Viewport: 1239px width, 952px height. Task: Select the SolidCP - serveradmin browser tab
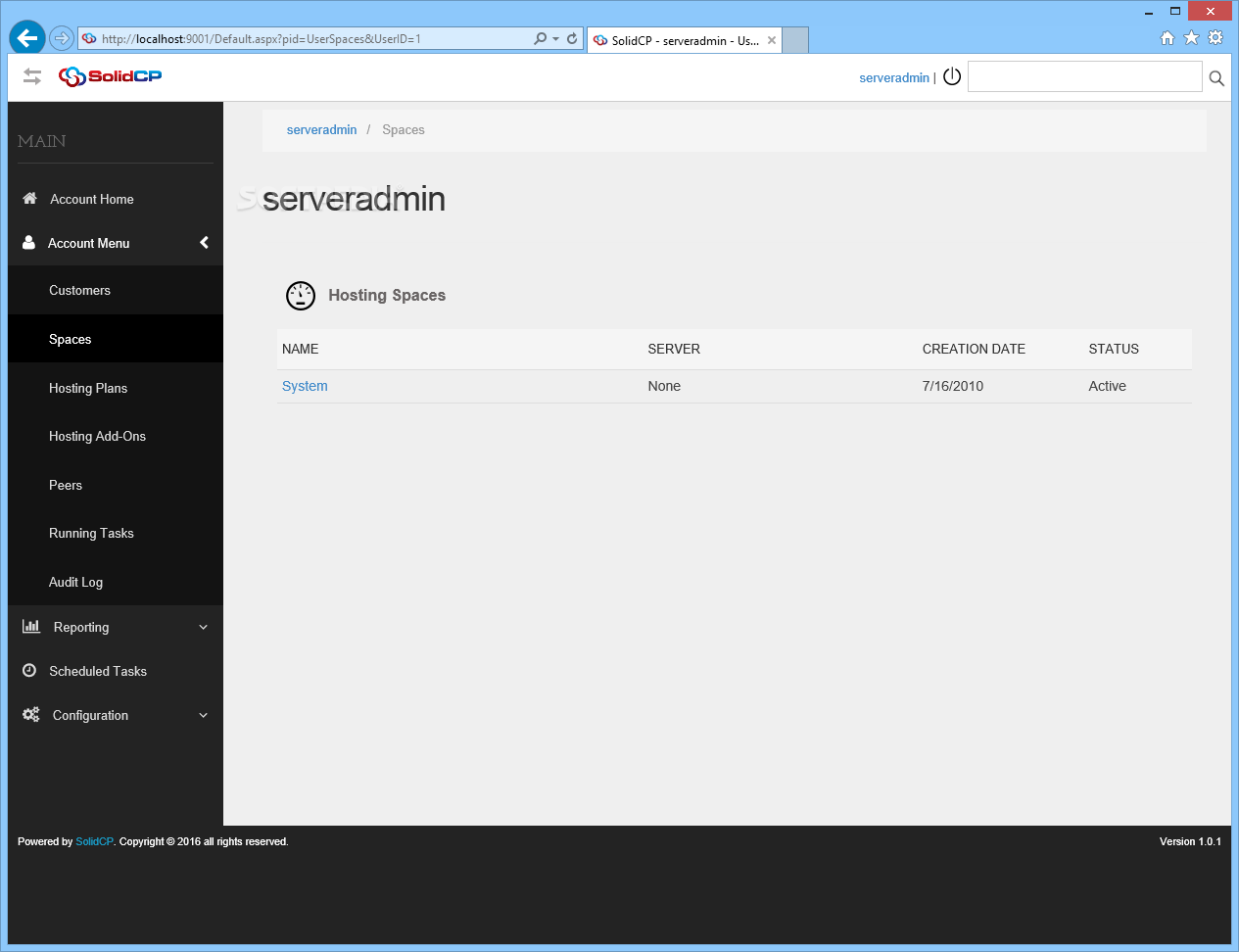click(x=685, y=40)
